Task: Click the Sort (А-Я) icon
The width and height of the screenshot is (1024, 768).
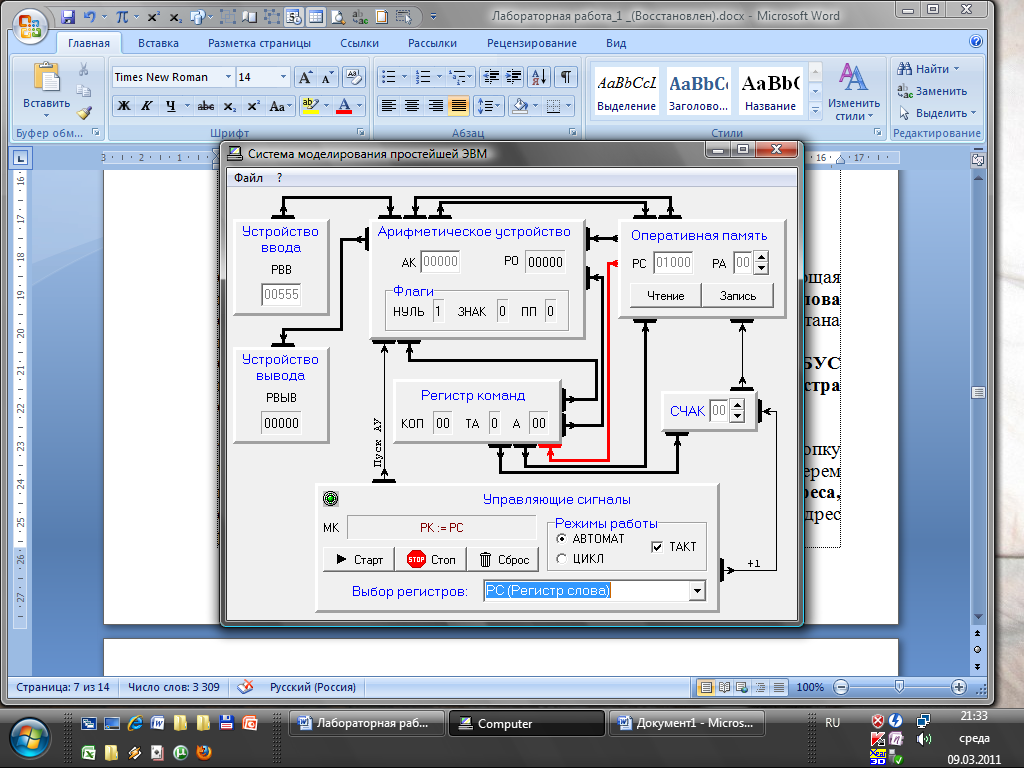Action: click(x=539, y=78)
